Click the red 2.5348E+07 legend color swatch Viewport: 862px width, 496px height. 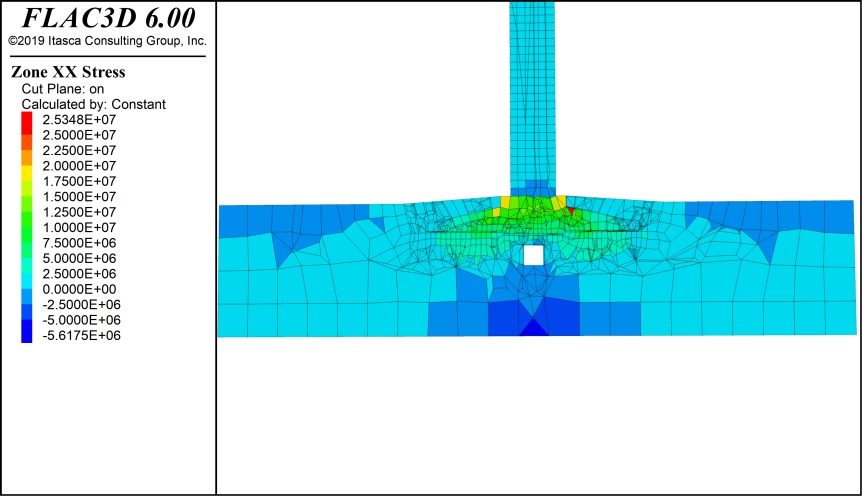click(27, 119)
